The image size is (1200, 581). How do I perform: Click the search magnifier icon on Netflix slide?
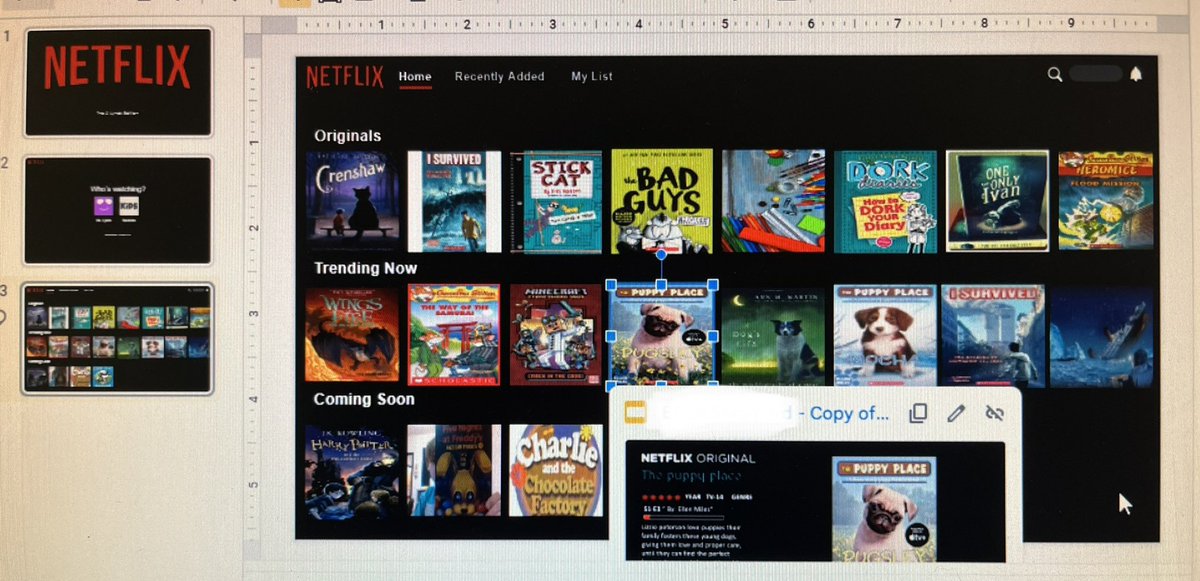[x=1054, y=74]
